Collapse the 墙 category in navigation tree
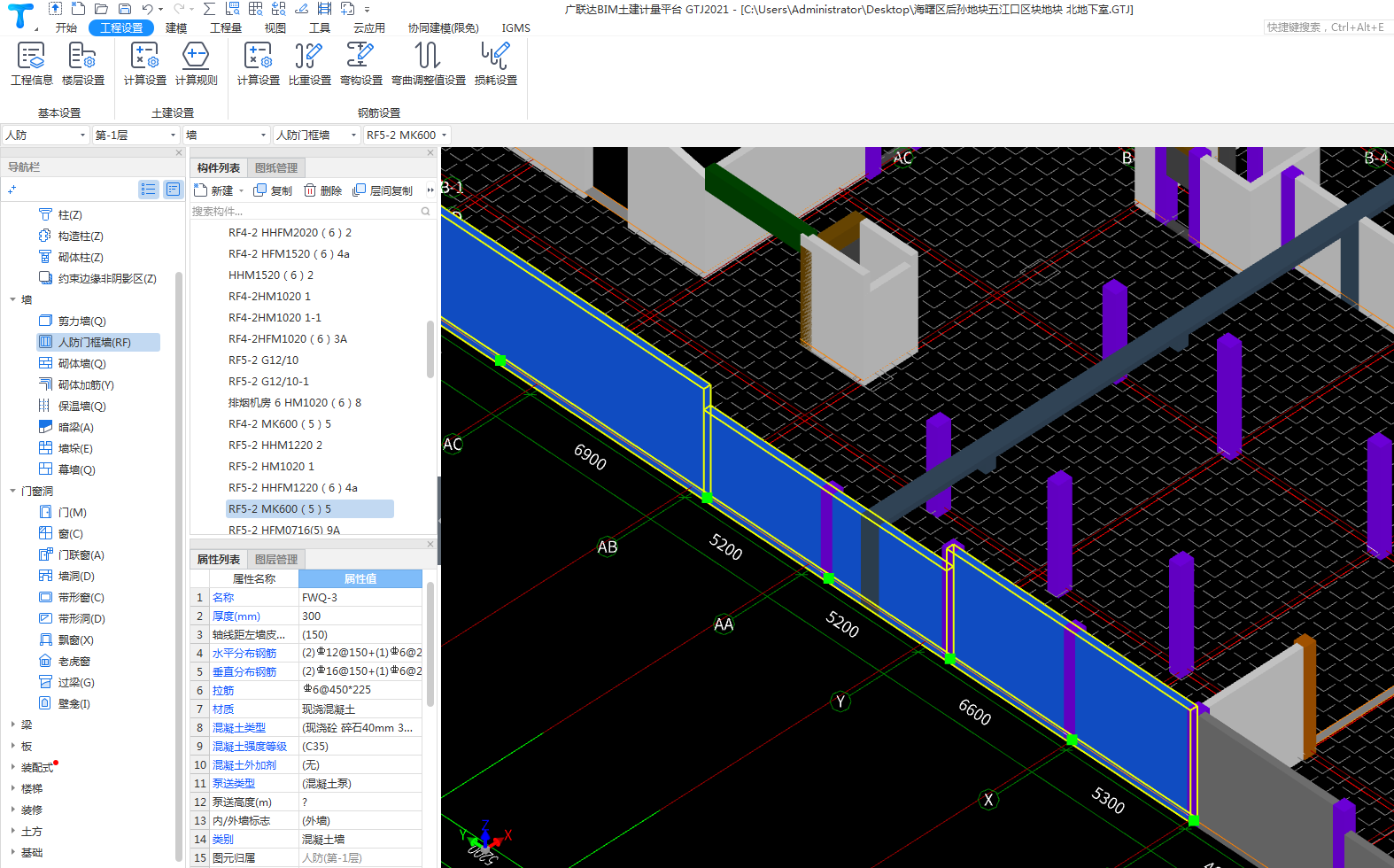Viewport: 1394px width, 868px height. click(12, 299)
